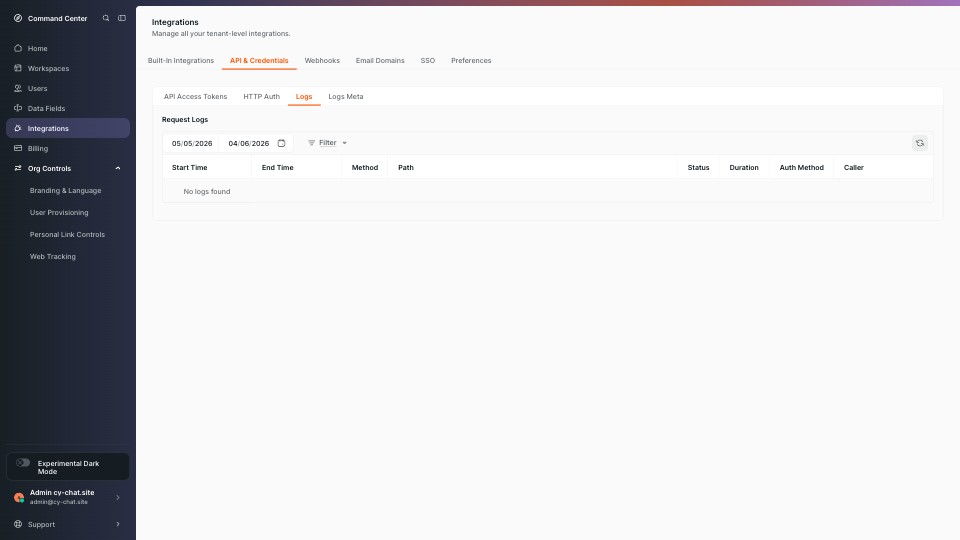Click the Request Logs heading
Image resolution: width=960 pixels, height=540 pixels.
click(x=185, y=119)
